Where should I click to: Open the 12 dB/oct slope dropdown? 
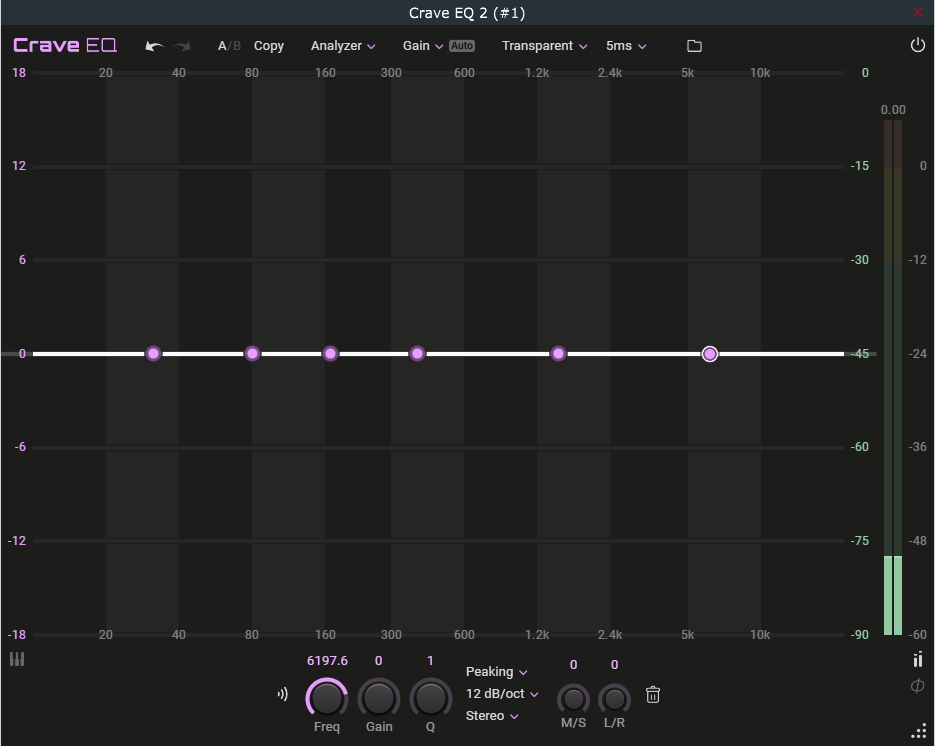pyautogui.click(x=502, y=694)
